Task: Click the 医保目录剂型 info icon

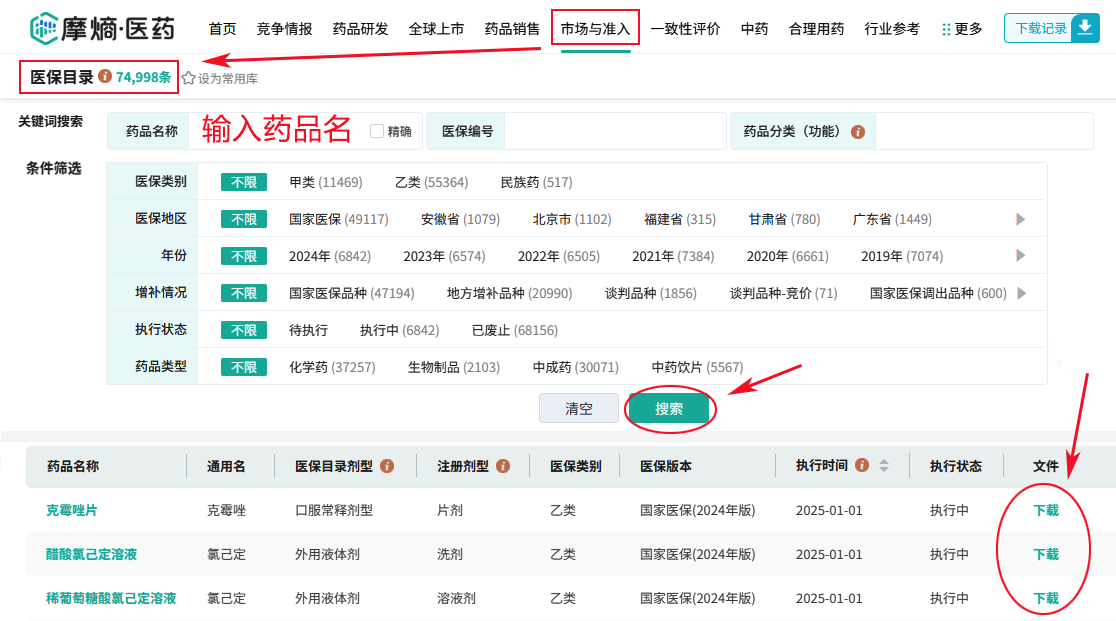Action: [x=387, y=464]
